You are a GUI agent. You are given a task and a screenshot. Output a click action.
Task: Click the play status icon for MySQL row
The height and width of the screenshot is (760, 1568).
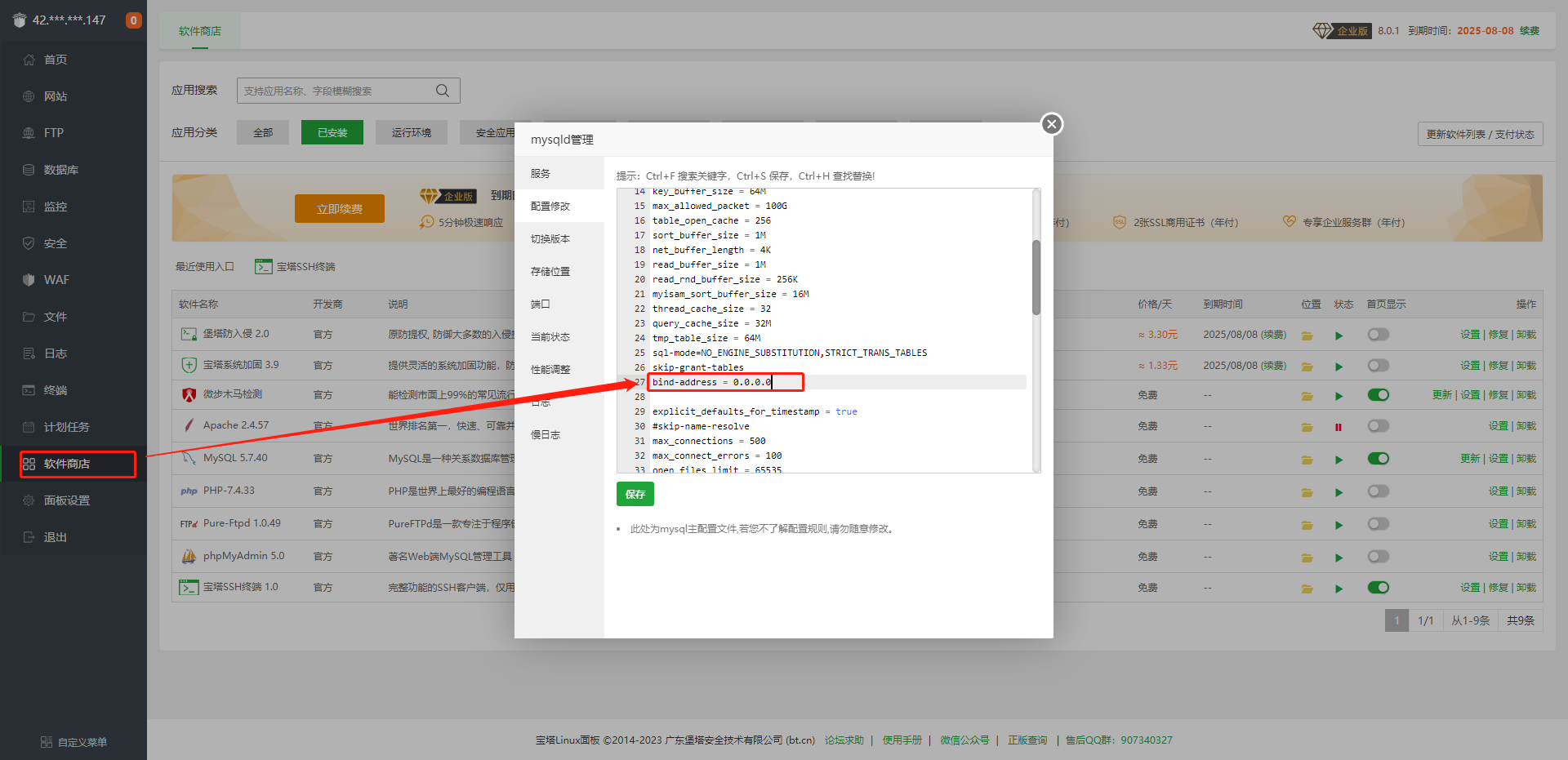tap(1339, 460)
